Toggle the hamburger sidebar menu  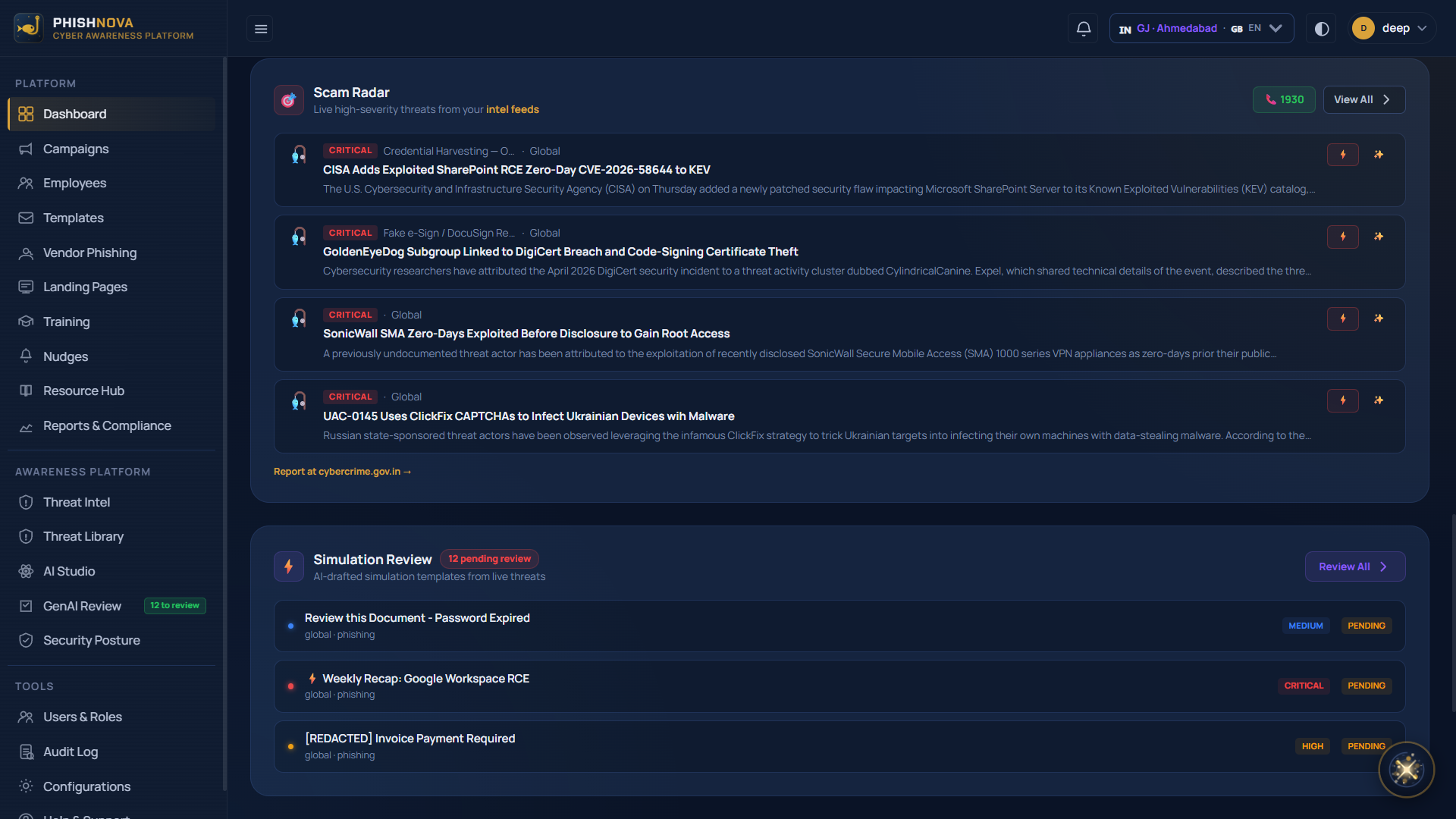260,29
